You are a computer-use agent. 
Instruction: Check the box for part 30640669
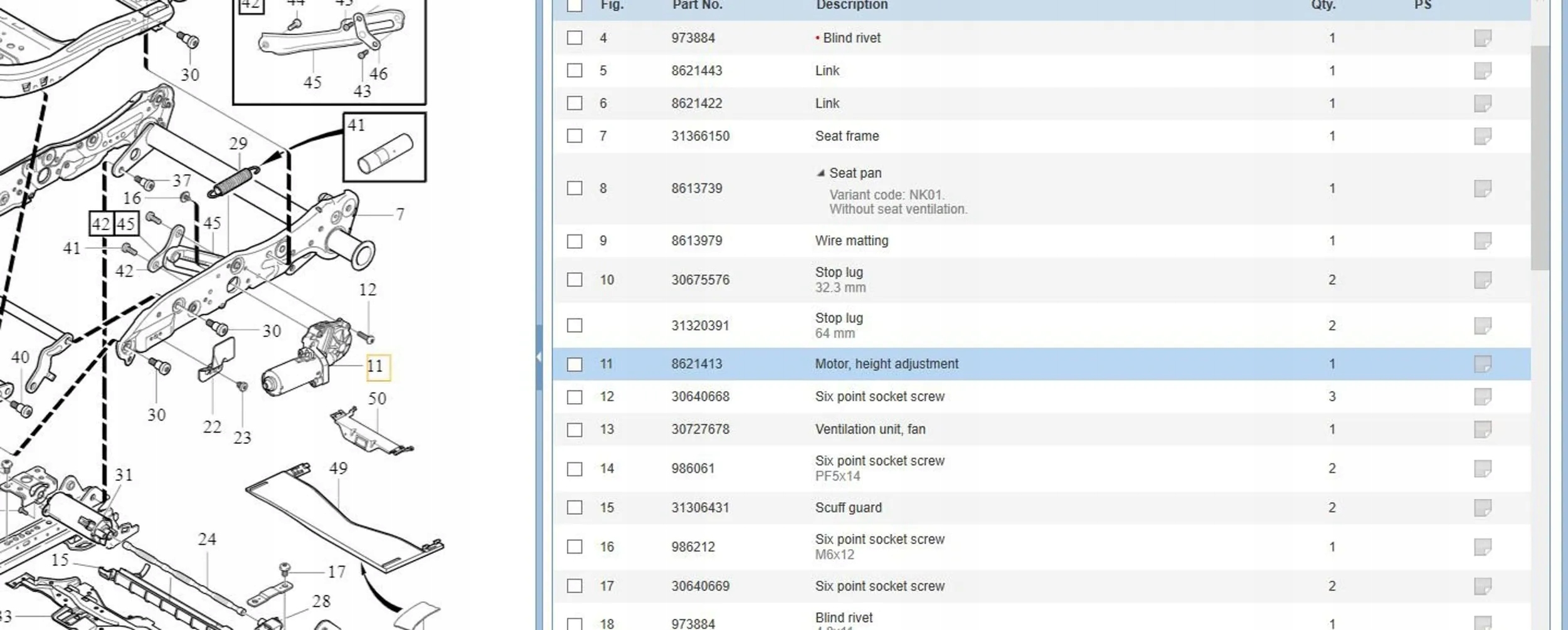tap(575, 585)
